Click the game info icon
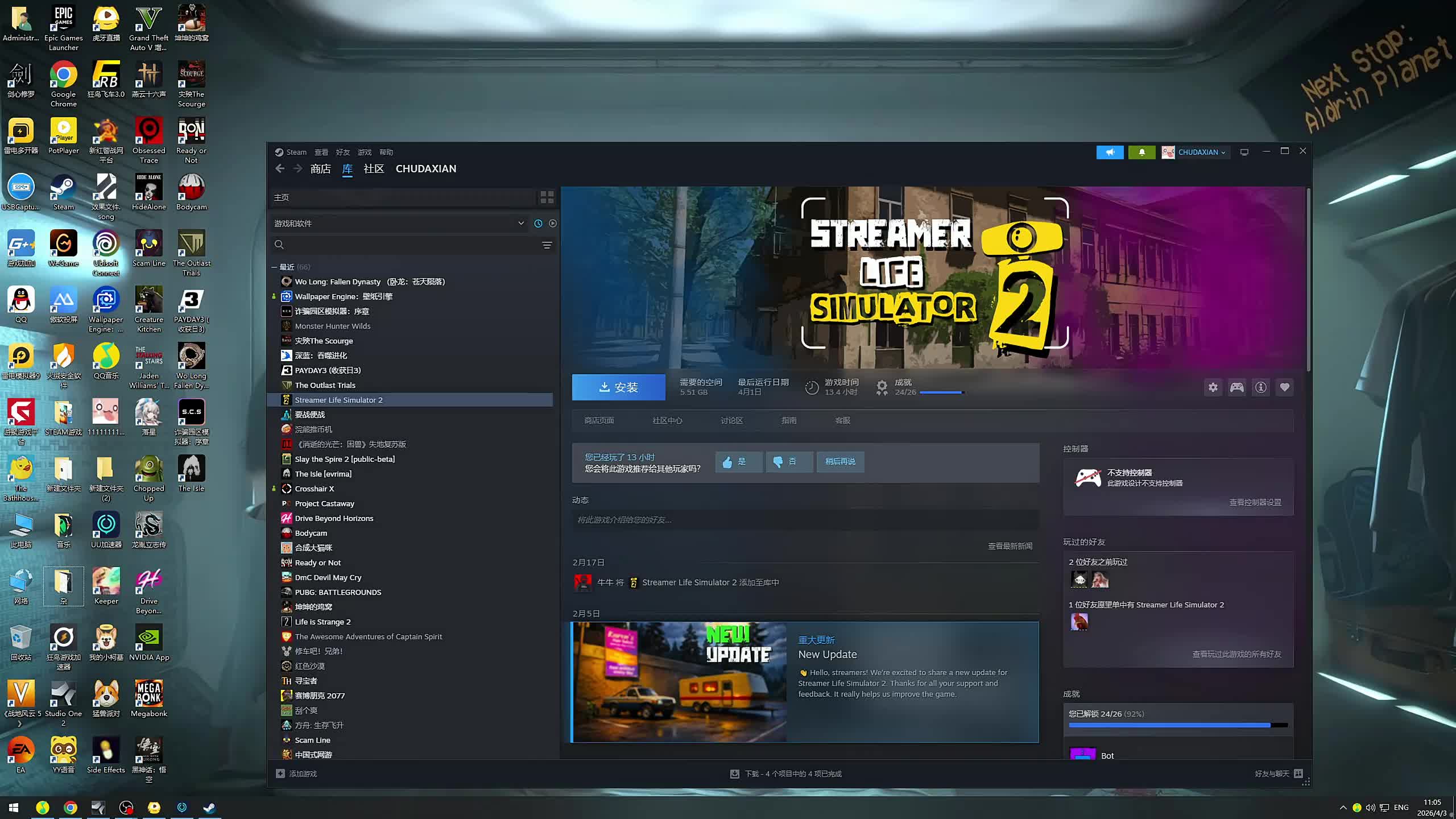1456x819 pixels. [1260, 387]
